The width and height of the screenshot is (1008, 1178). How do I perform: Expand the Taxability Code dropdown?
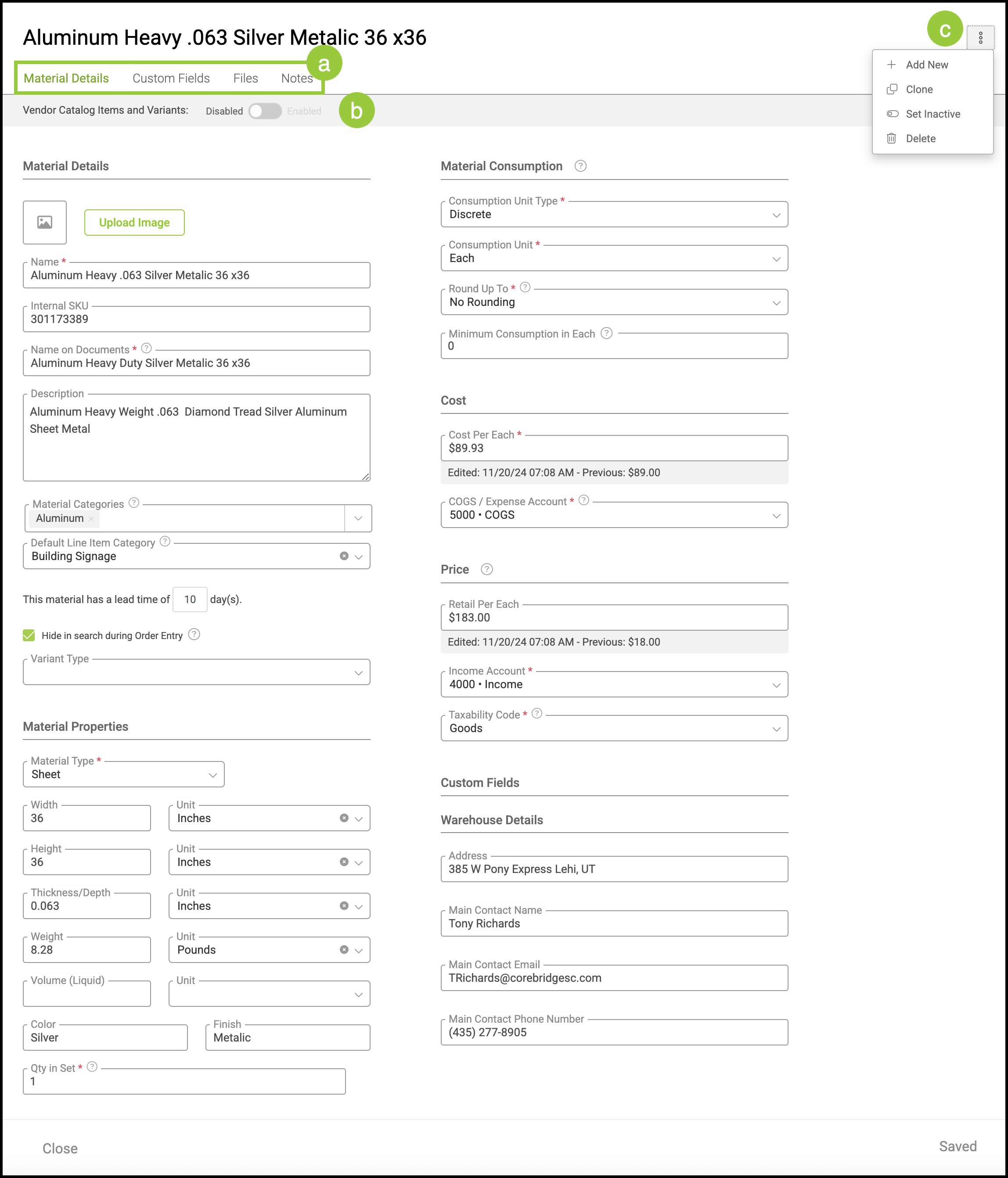pyautogui.click(x=776, y=729)
